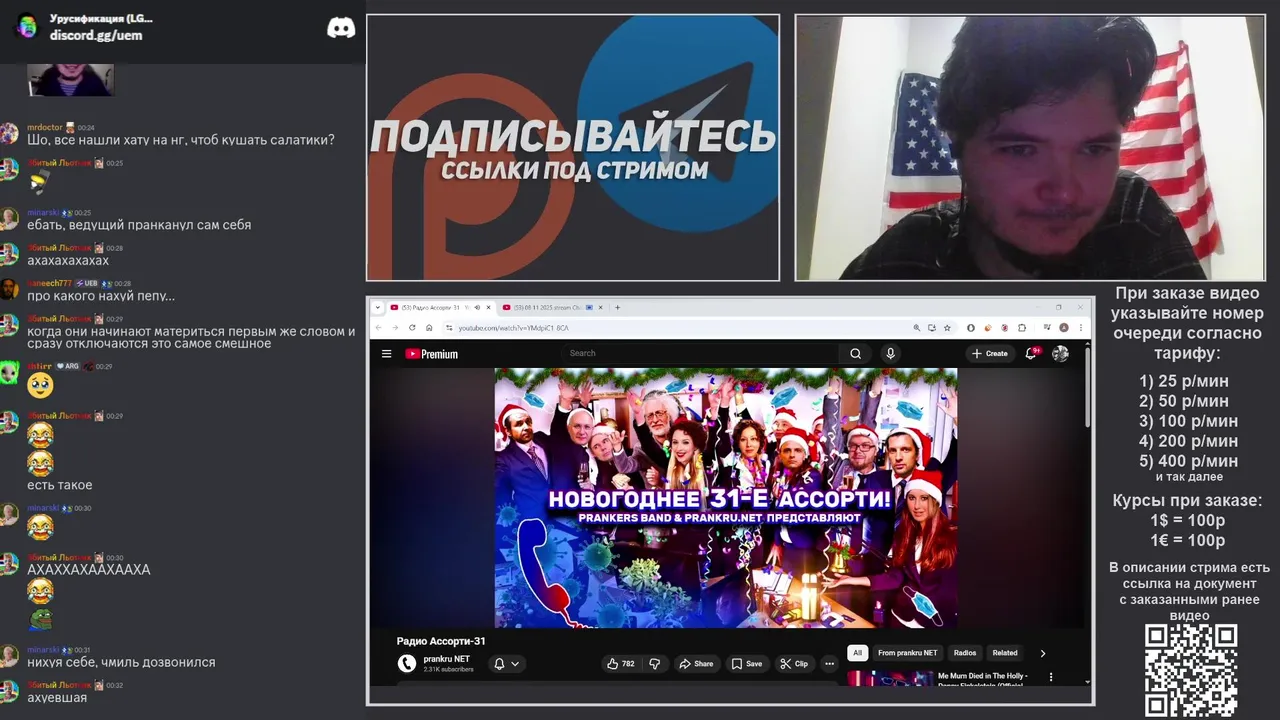Open browser extensions puzzle icon

click(1022, 328)
